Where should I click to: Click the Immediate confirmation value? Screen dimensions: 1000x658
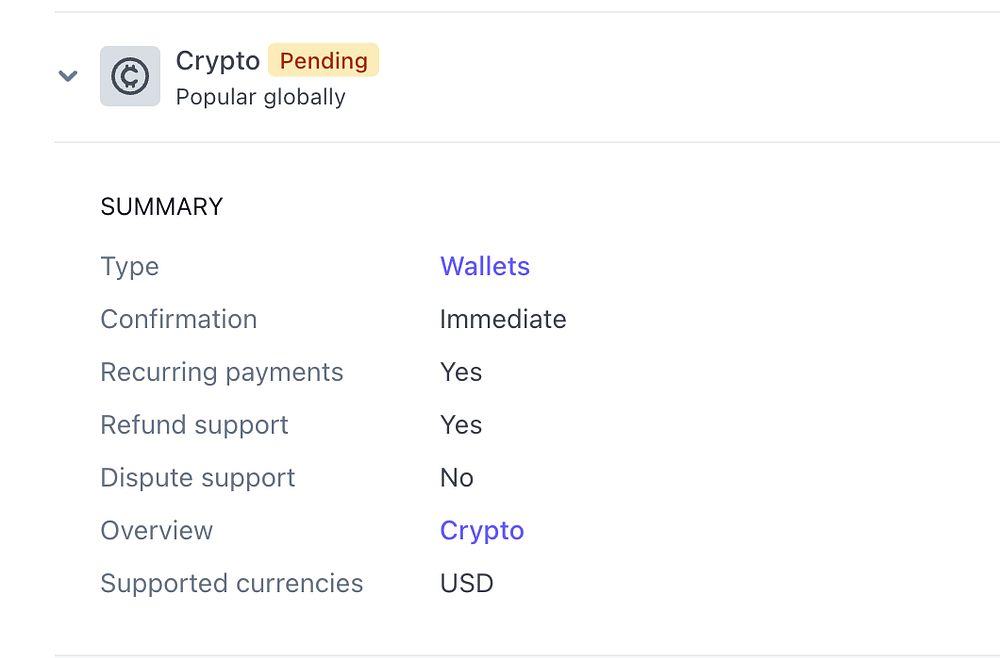pyautogui.click(x=503, y=319)
